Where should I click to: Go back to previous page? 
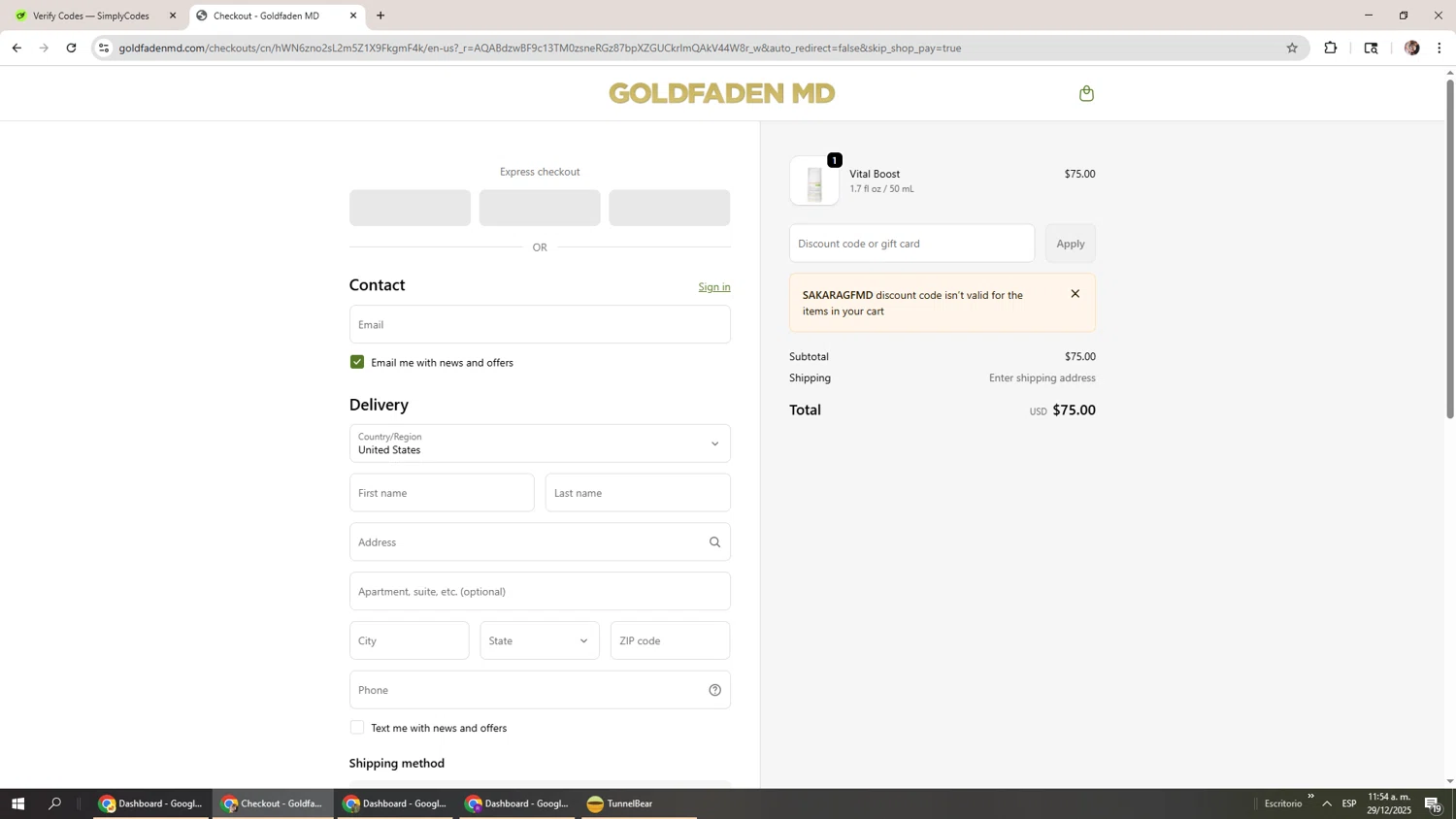coord(17,48)
